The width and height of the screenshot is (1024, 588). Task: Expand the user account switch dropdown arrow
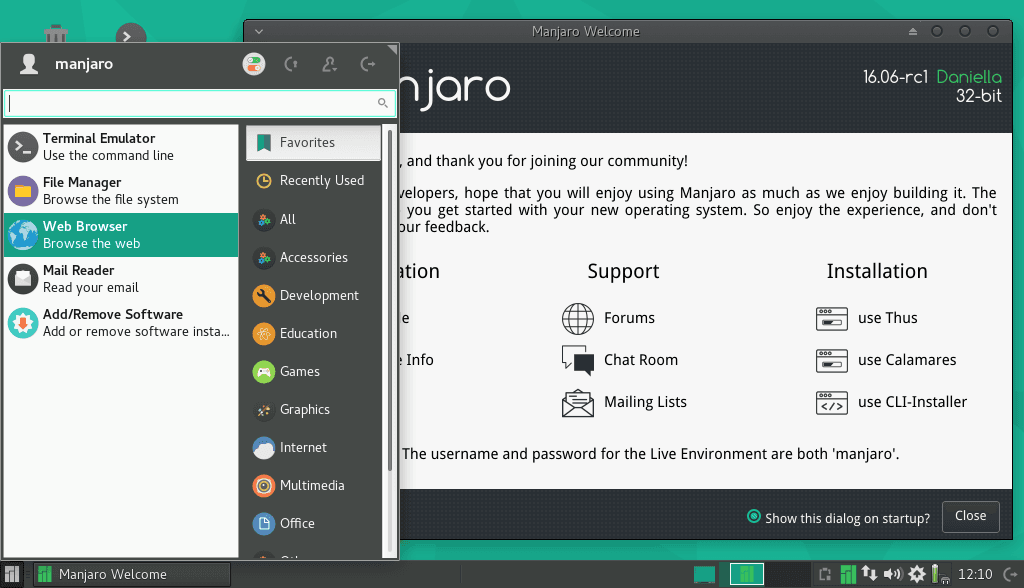click(x=329, y=64)
